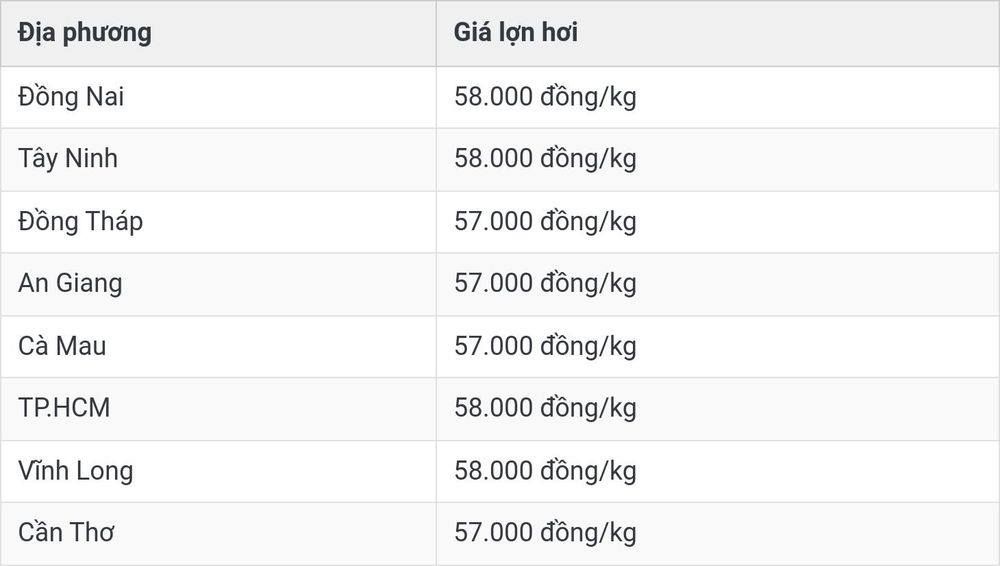Click Cà Mau price 57.000 đồng/kg
This screenshot has height=566, width=1000.
point(545,346)
